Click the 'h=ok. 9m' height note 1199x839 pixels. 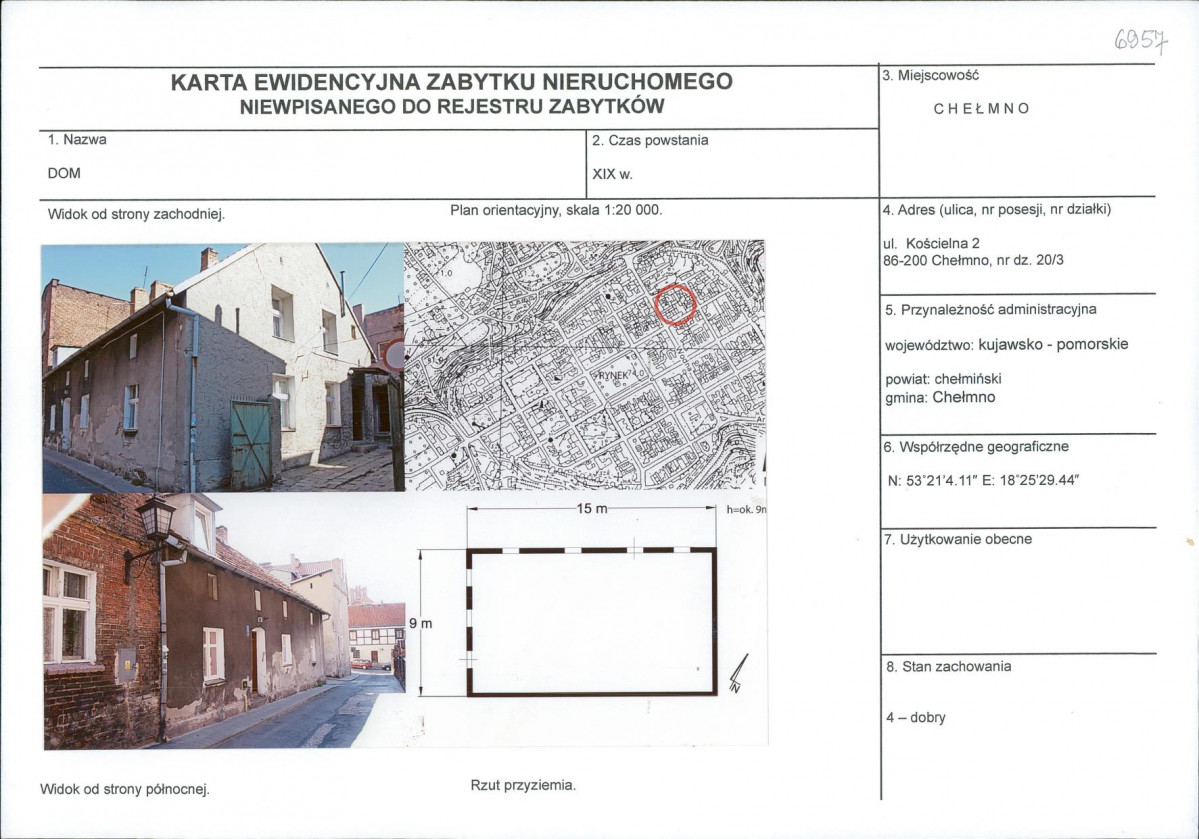(x=746, y=509)
